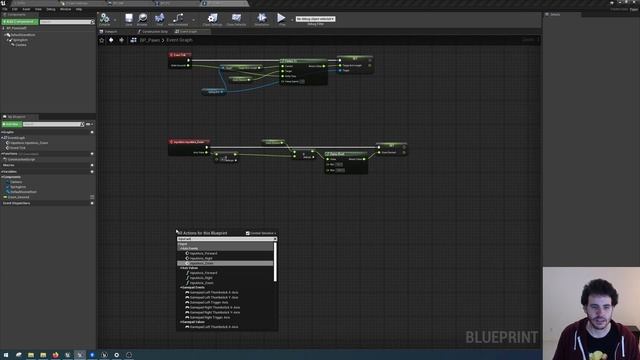Screen dimensions: 640x360
Task: Collapse the EventGraph tree item
Action: coord(2,138)
